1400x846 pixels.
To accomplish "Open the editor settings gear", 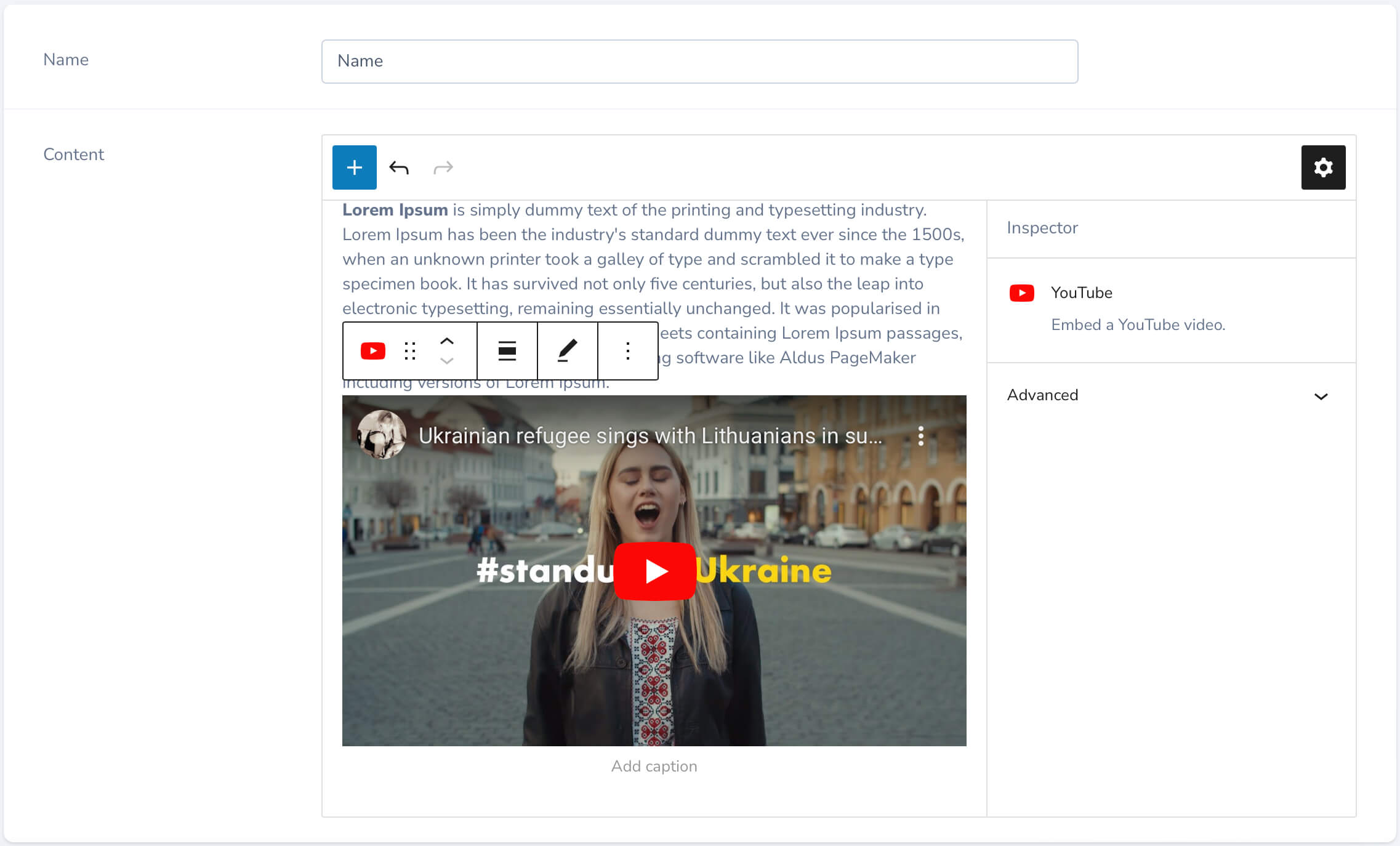I will point(1324,167).
